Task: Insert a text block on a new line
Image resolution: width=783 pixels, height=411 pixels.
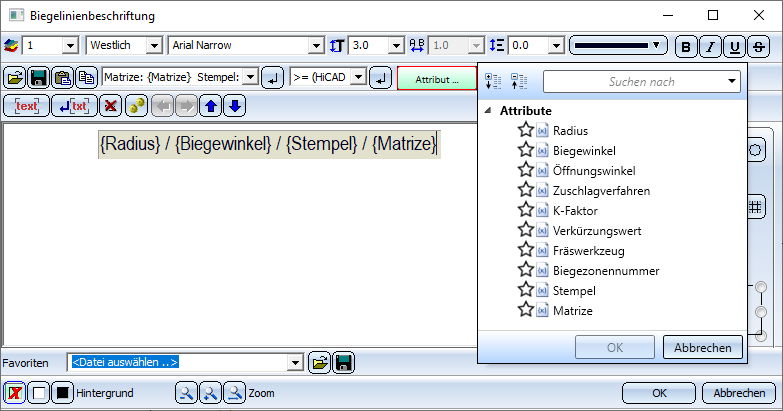Action: (x=74, y=106)
